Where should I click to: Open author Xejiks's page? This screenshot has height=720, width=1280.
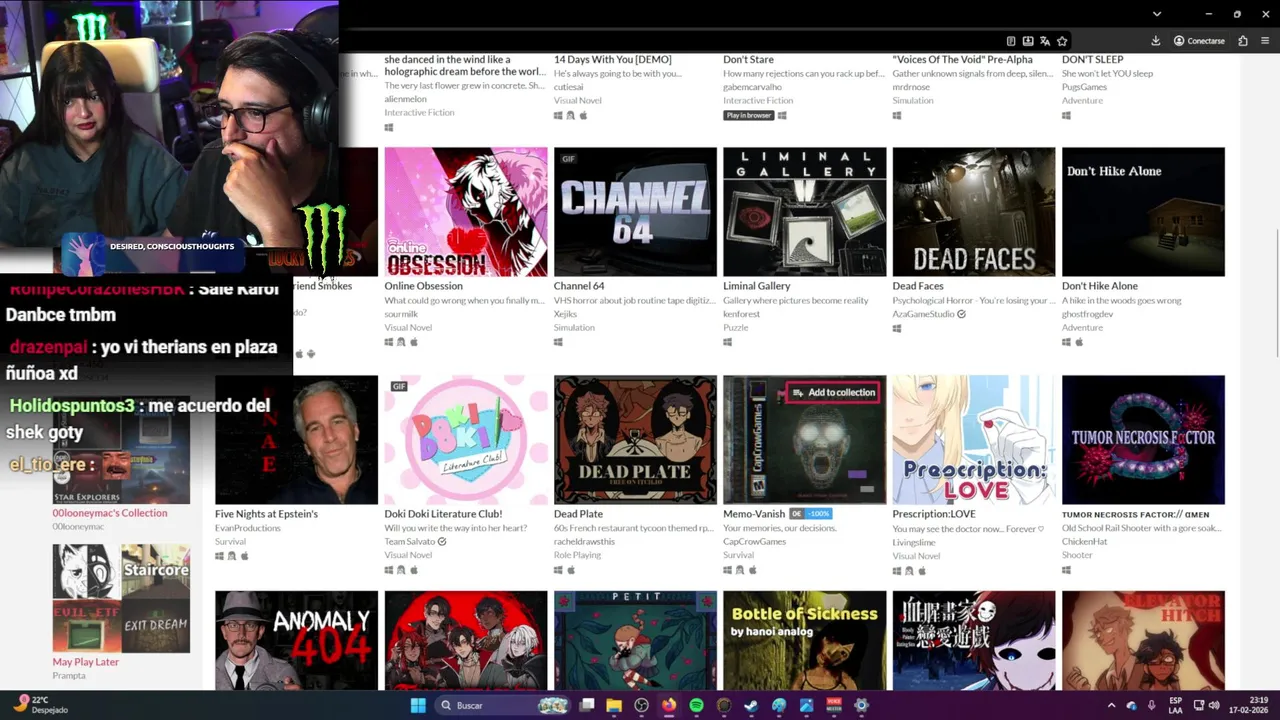coord(566,314)
